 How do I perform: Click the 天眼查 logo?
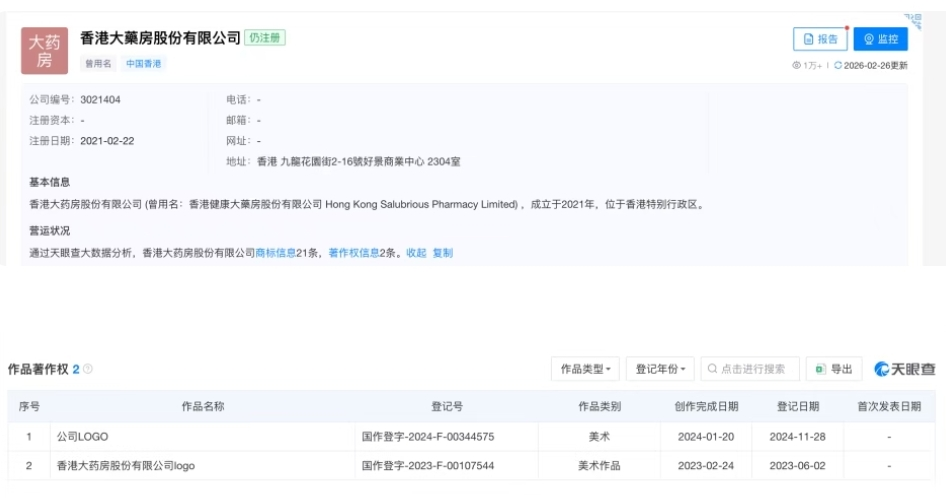point(904,369)
